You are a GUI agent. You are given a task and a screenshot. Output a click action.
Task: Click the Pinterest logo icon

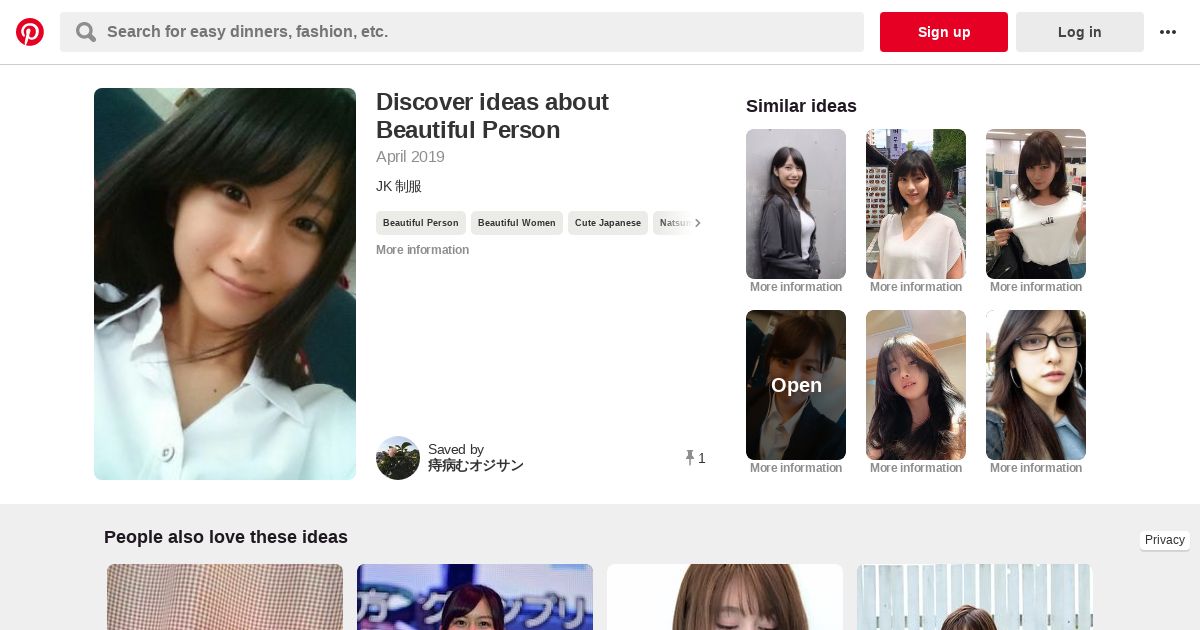30,32
